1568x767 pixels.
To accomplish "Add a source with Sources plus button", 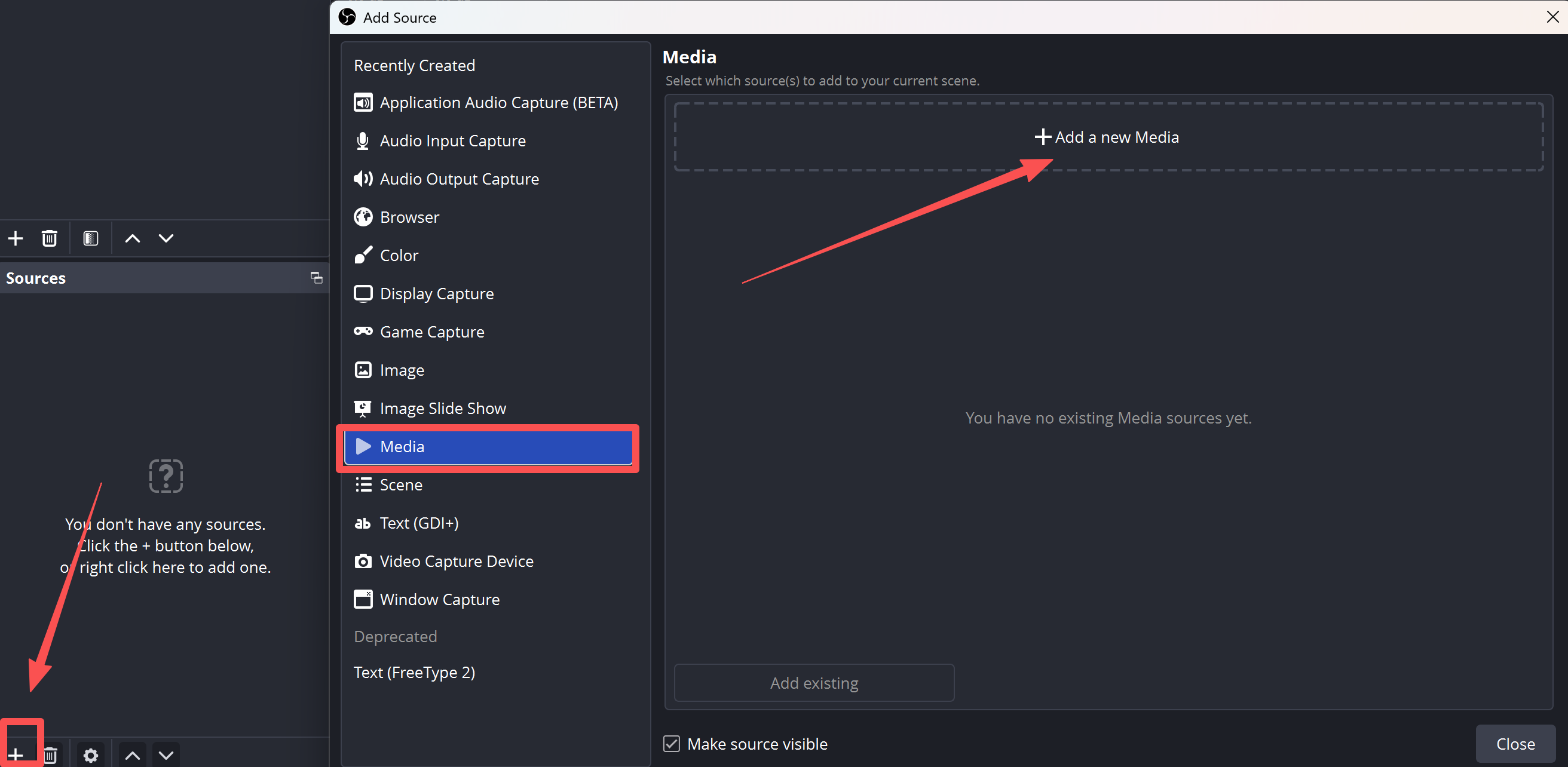I will [x=16, y=755].
